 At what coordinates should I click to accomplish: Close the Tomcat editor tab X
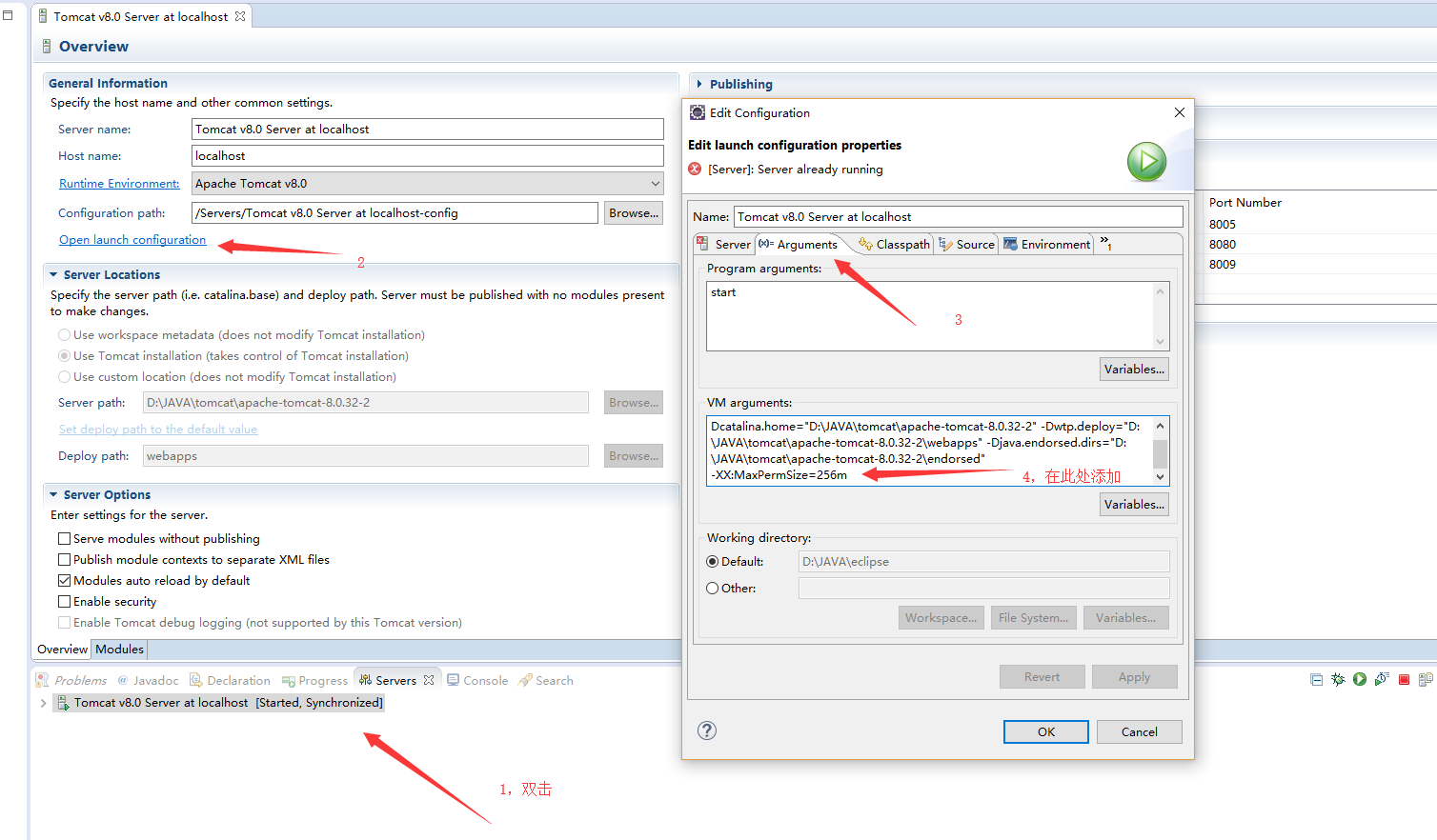click(x=240, y=16)
